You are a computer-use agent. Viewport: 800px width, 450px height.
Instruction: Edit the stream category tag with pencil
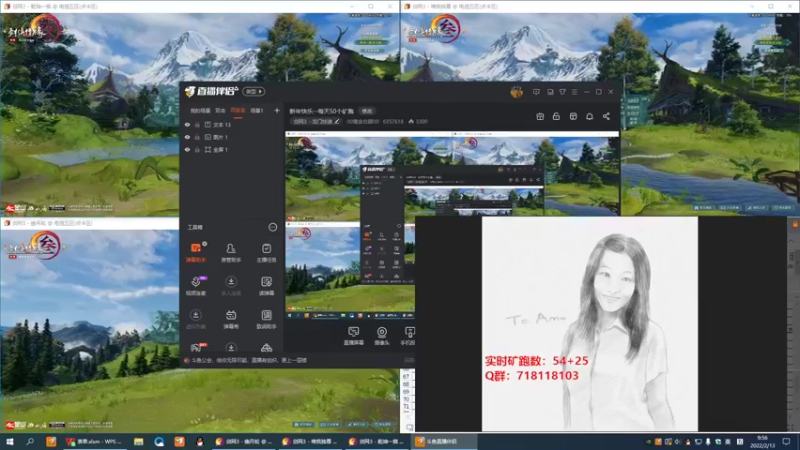[336, 121]
